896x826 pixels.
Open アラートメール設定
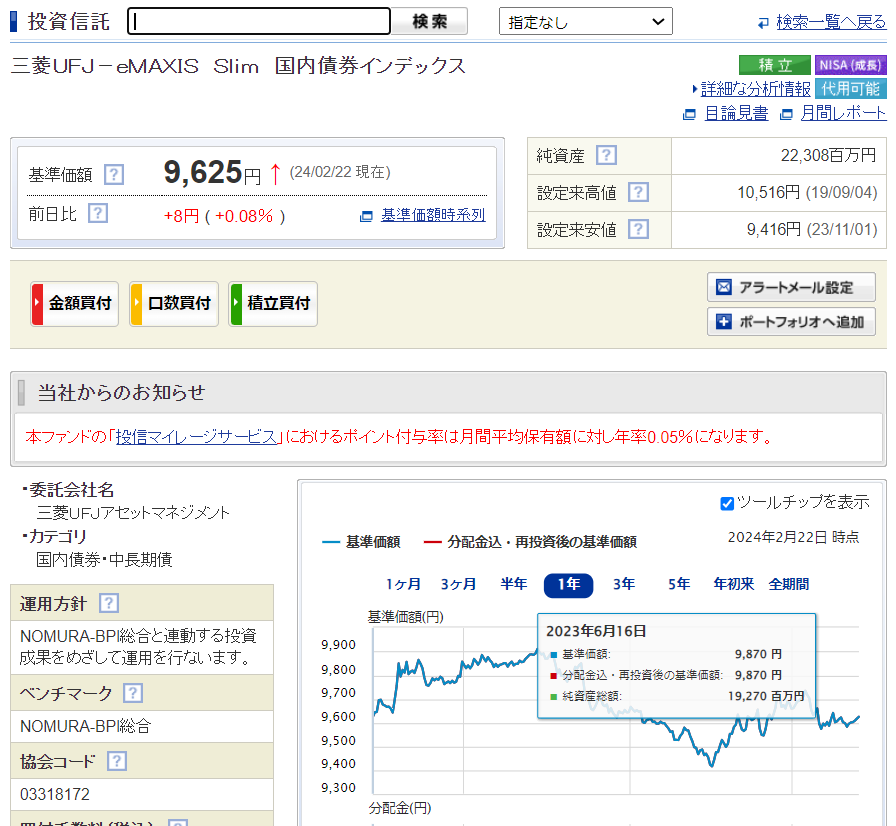point(791,287)
